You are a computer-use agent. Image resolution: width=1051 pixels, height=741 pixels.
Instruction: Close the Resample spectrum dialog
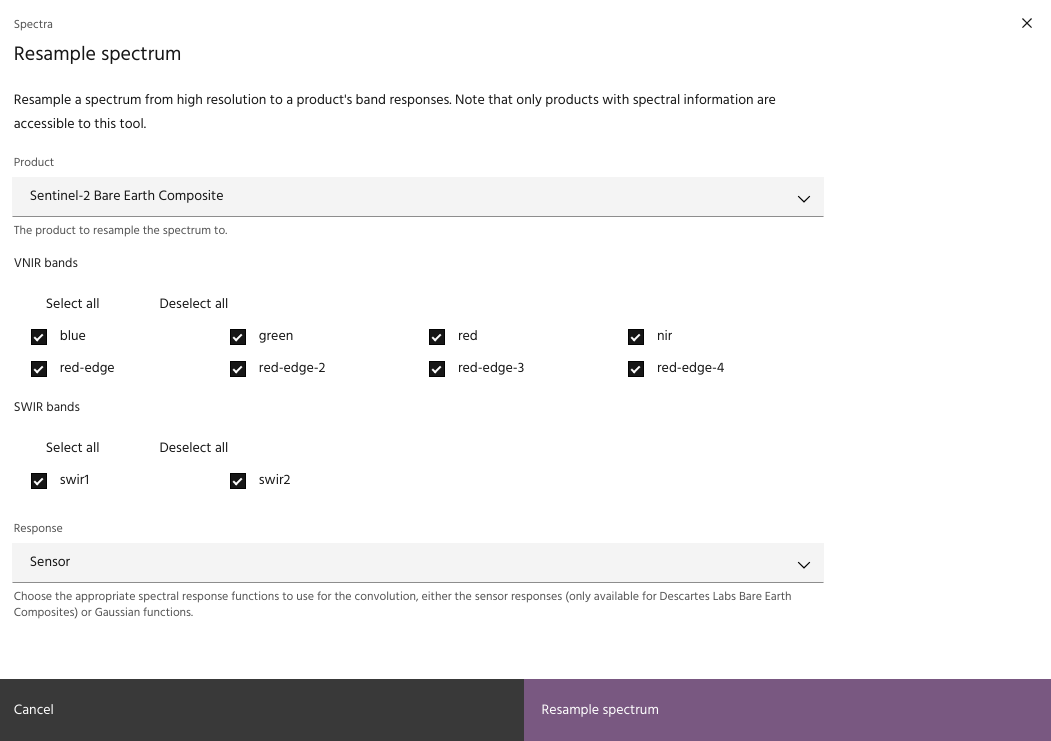1026,23
